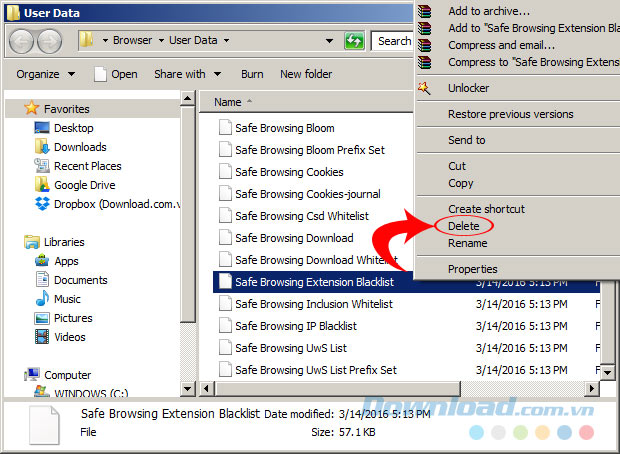
Task: Select the Safe Browsing Csd Whitelist file
Action: tap(302, 216)
